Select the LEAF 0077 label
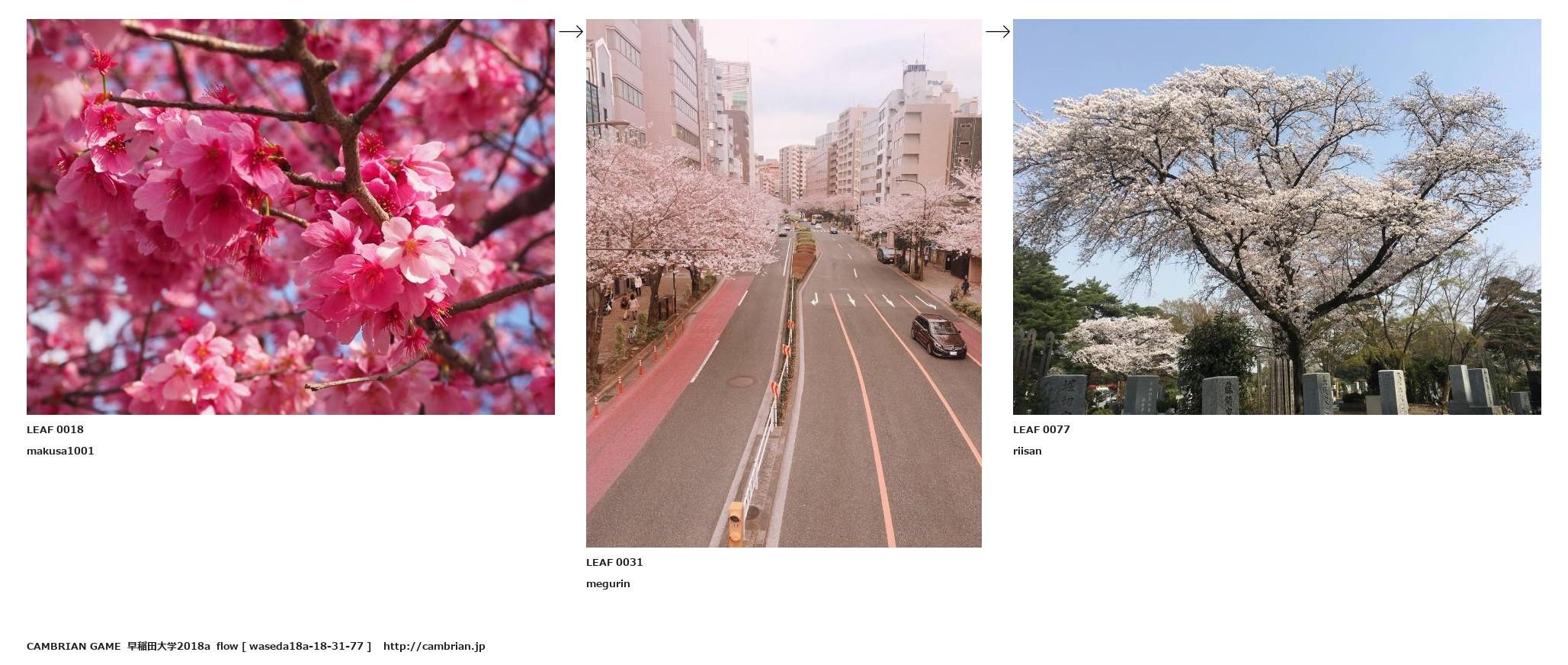1568x665 pixels. [x=1041, y=429]
